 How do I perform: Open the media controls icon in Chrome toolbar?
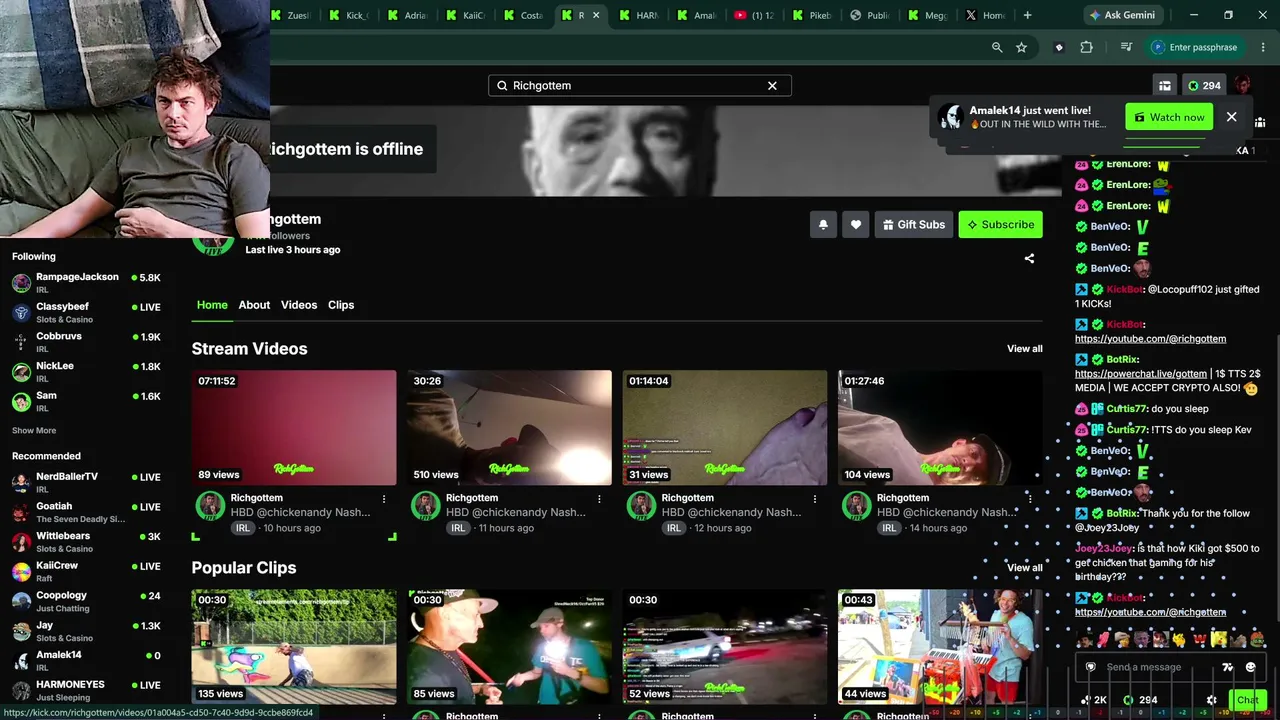1126,47
